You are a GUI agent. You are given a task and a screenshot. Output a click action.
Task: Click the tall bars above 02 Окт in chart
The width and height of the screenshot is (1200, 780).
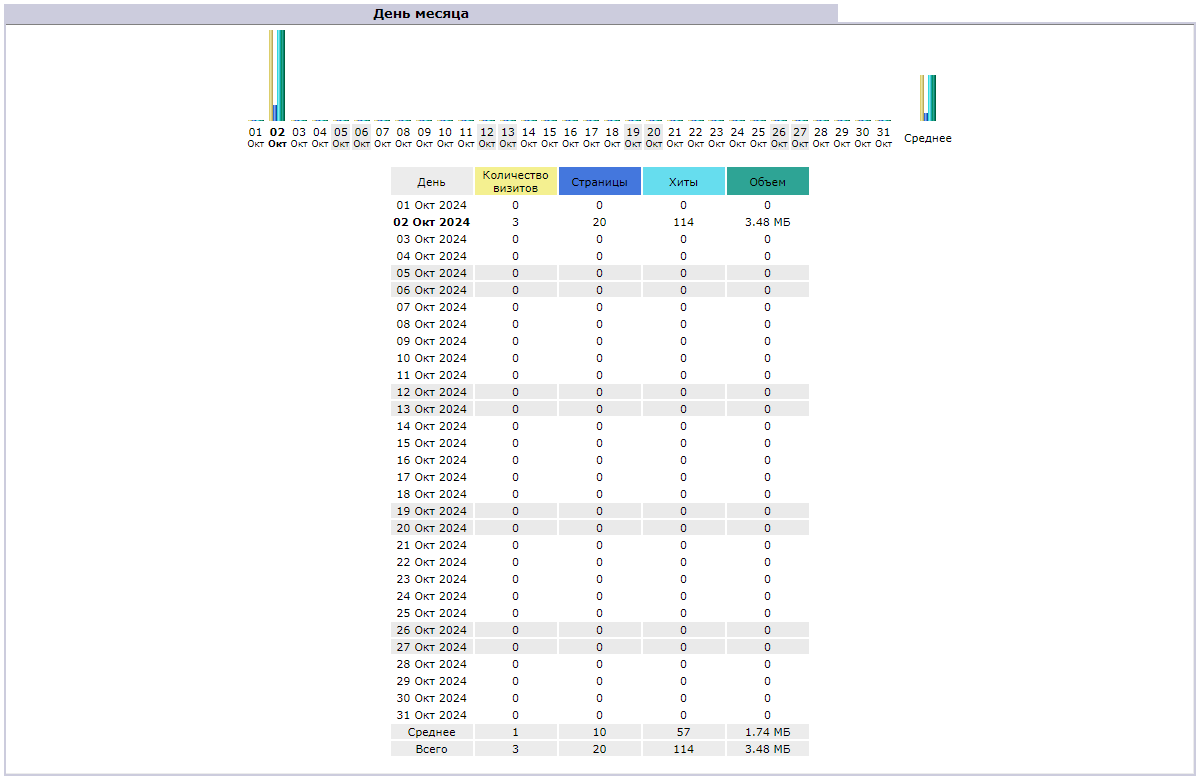pos(277,75)
